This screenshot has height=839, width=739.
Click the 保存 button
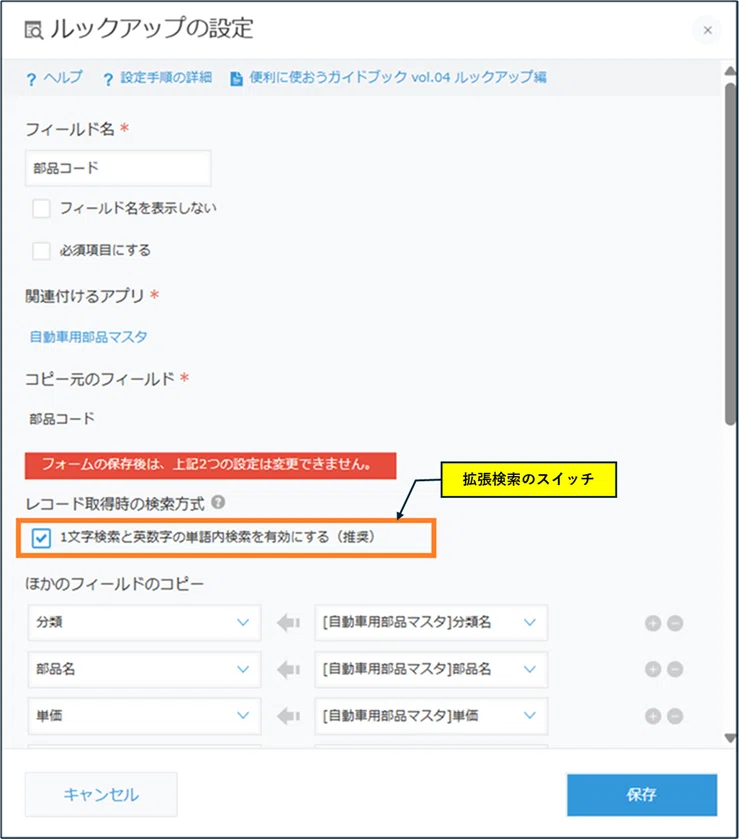[641, 795]
